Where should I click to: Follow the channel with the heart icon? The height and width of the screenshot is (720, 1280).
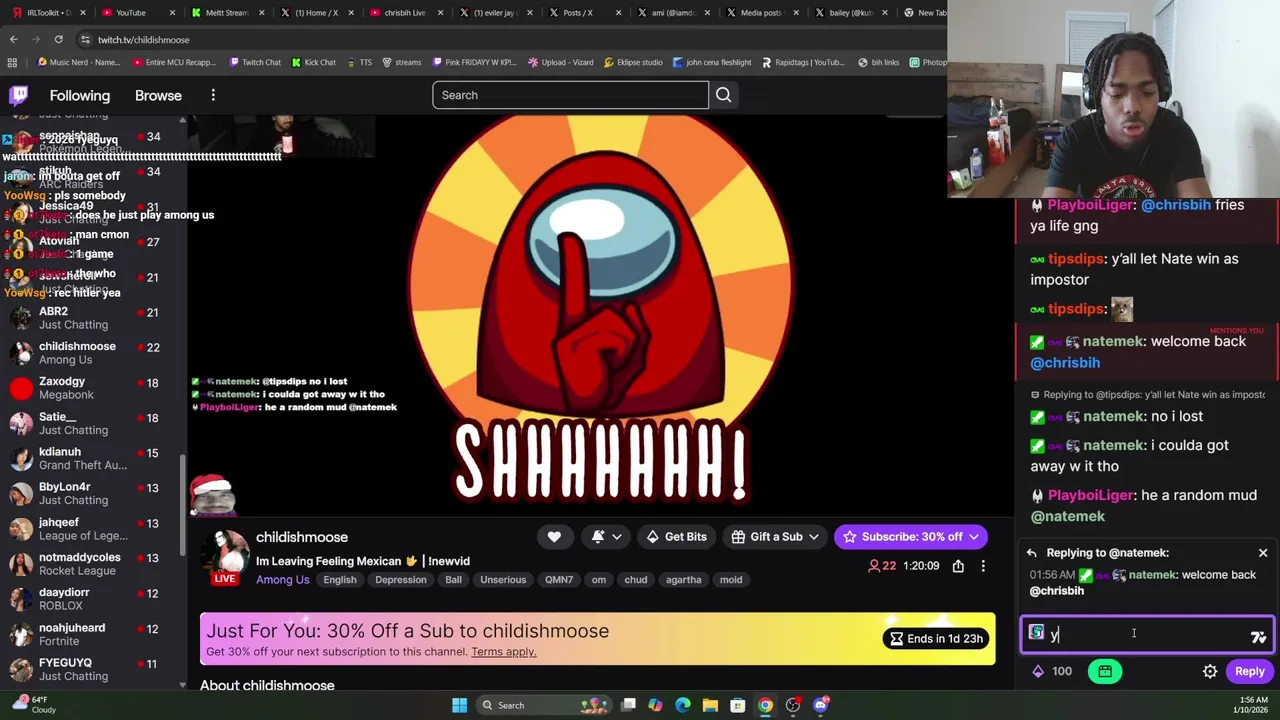tap(554, 537)
